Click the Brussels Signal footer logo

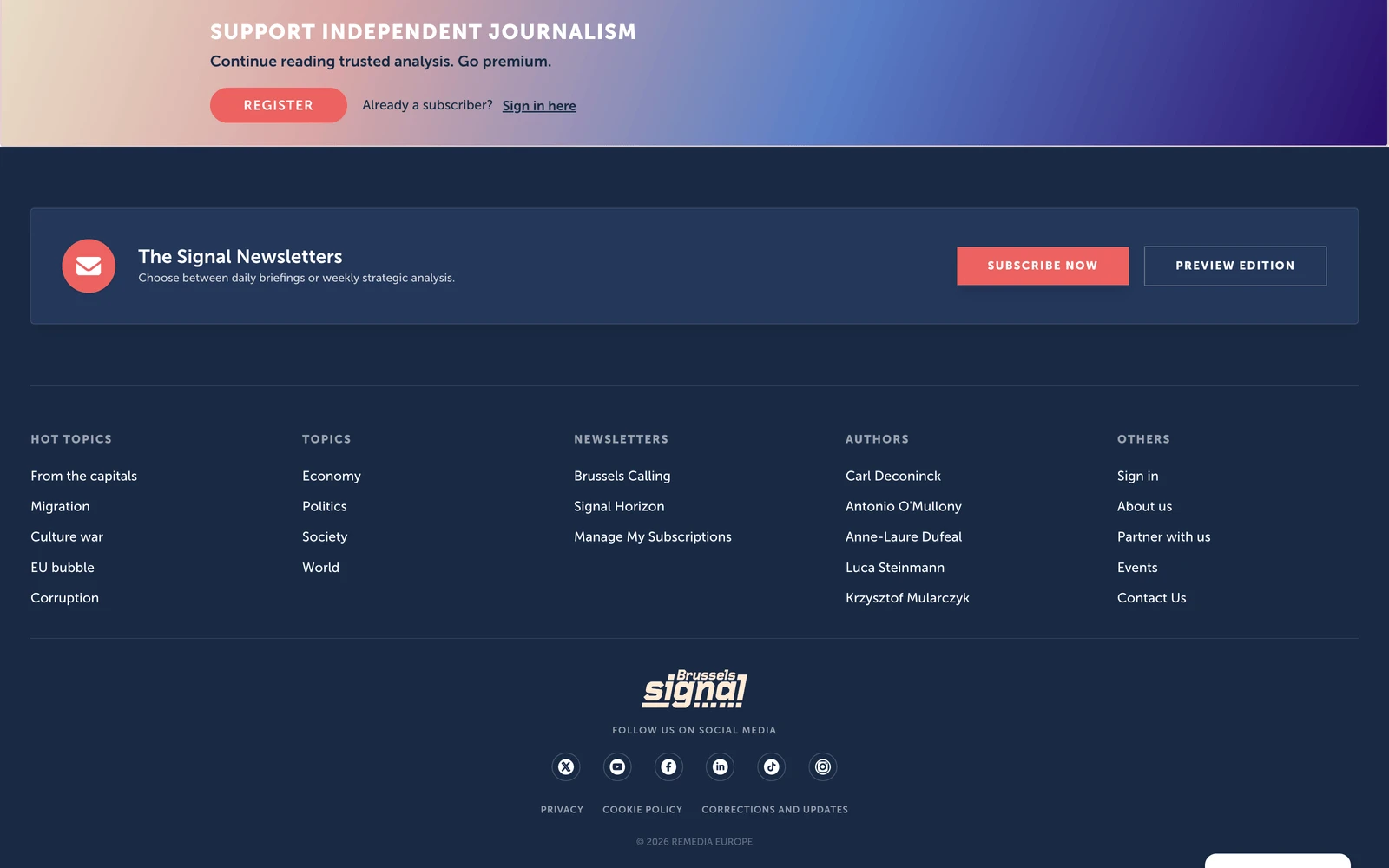[x=694, y=688]
